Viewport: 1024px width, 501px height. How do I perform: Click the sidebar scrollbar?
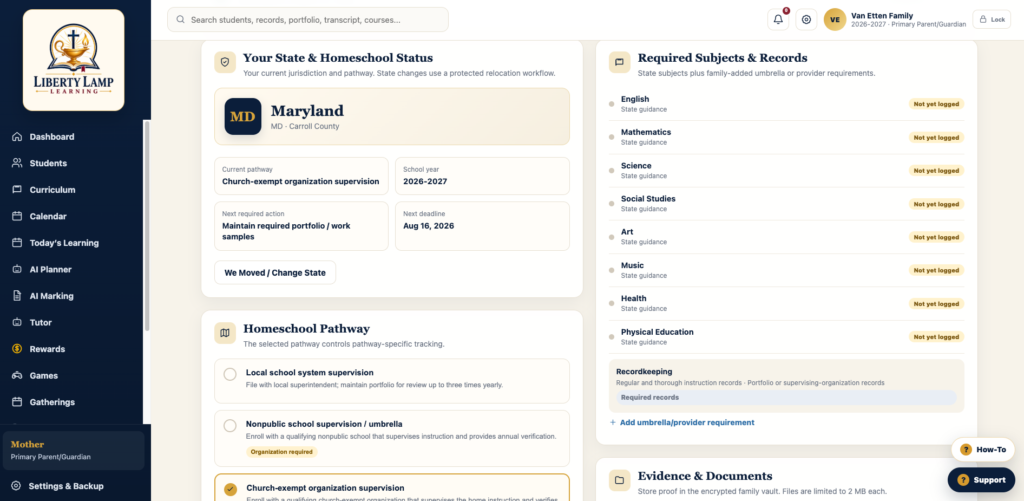tap(147, 225)
